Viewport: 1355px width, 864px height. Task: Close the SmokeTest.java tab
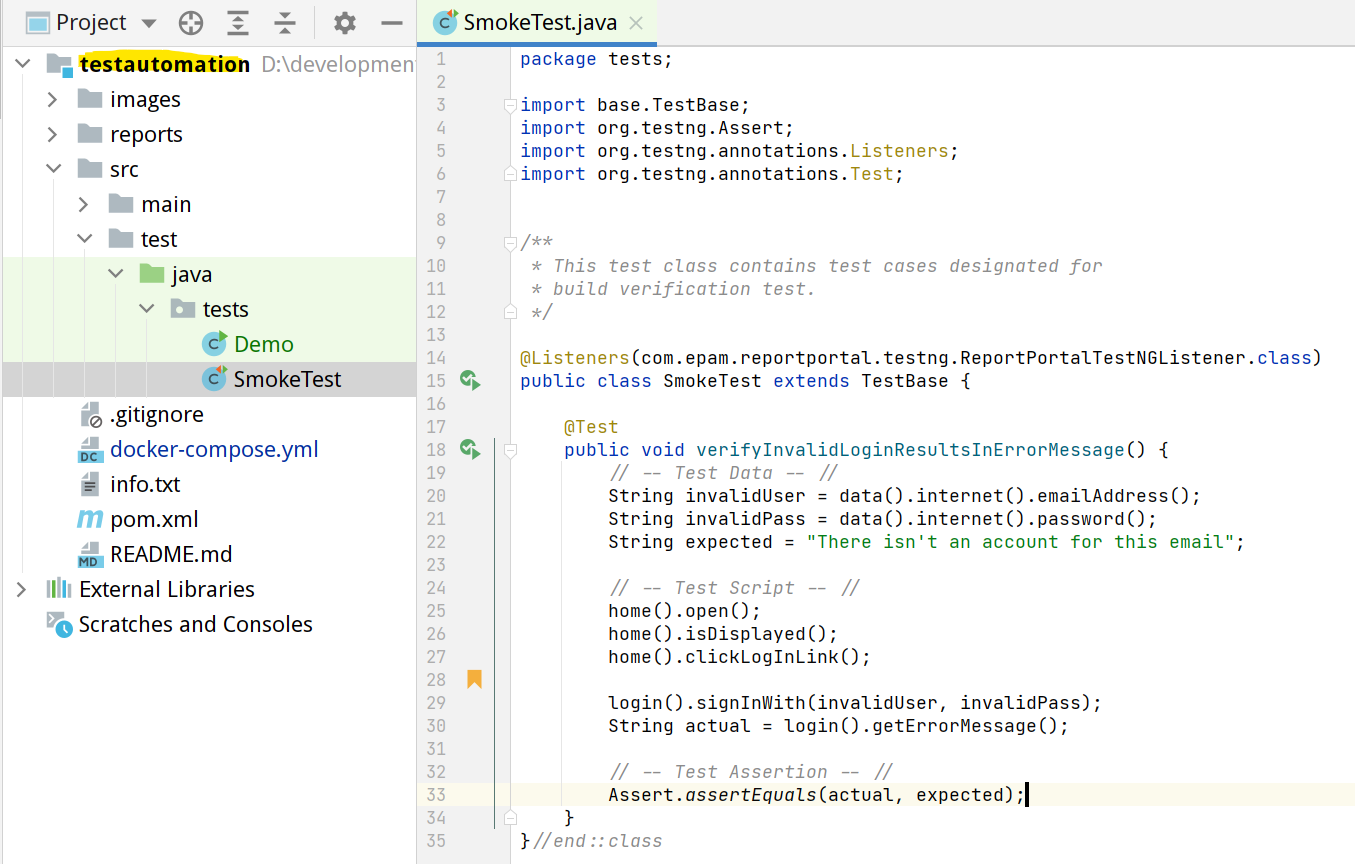[636, 23]
